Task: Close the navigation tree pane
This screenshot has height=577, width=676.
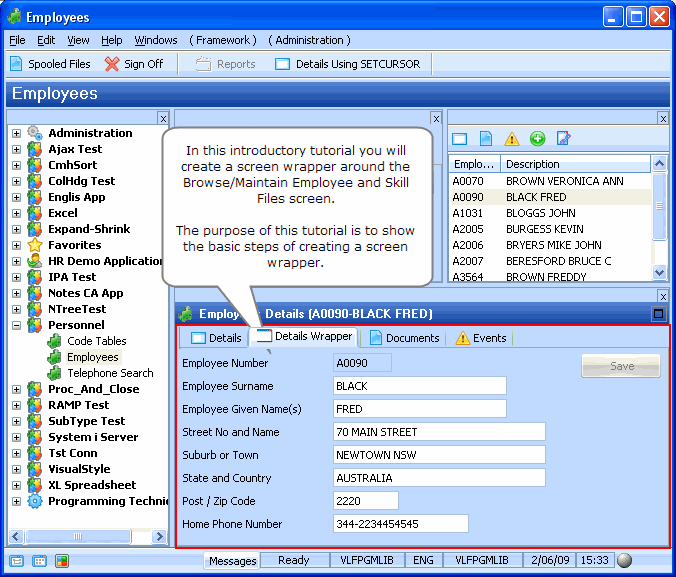Action: tap(163, 119)
